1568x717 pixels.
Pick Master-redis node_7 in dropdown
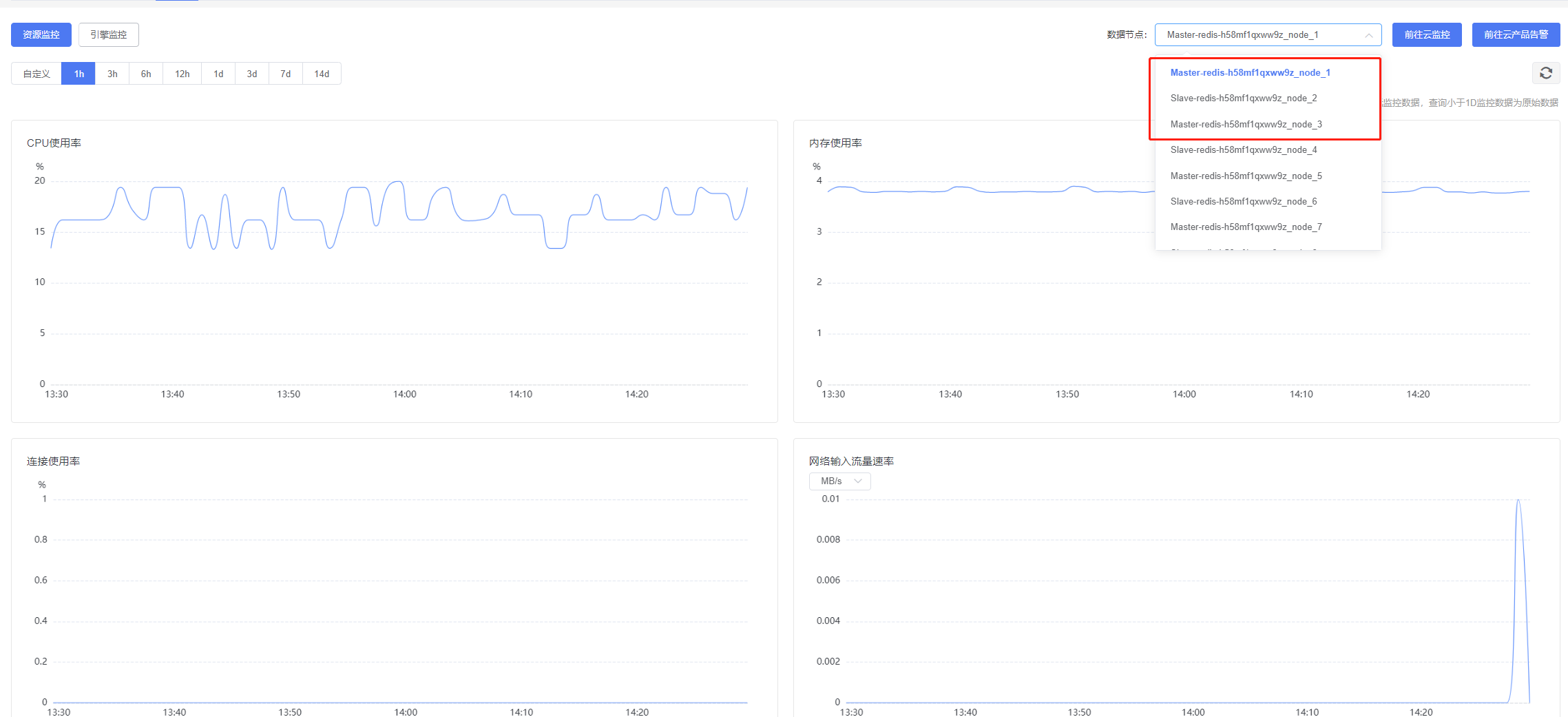(x=1246, y=227)
